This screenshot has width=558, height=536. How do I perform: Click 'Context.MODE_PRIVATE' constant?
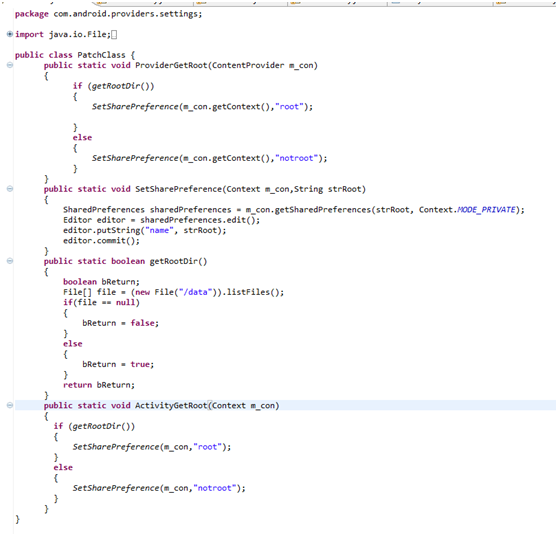click(x=467, y=210)
